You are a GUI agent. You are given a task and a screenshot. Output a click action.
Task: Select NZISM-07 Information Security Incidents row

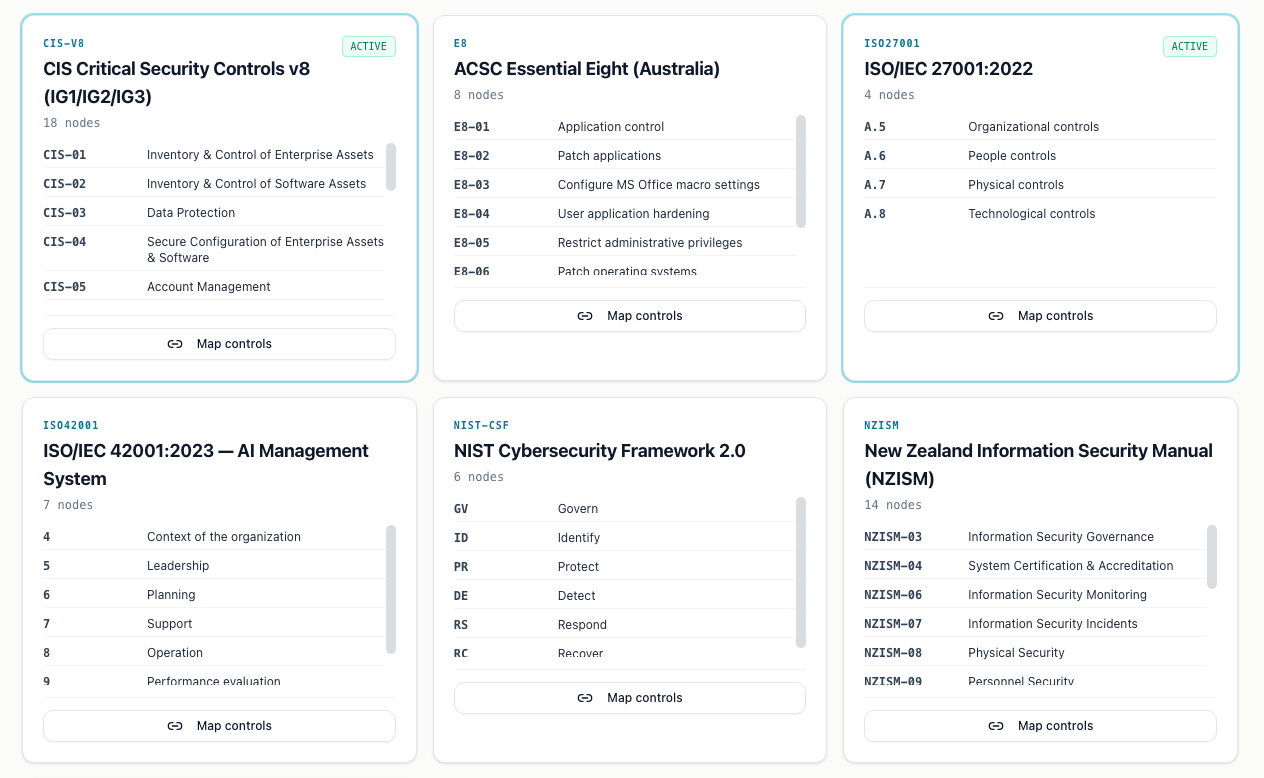[x=1035, y=624]
